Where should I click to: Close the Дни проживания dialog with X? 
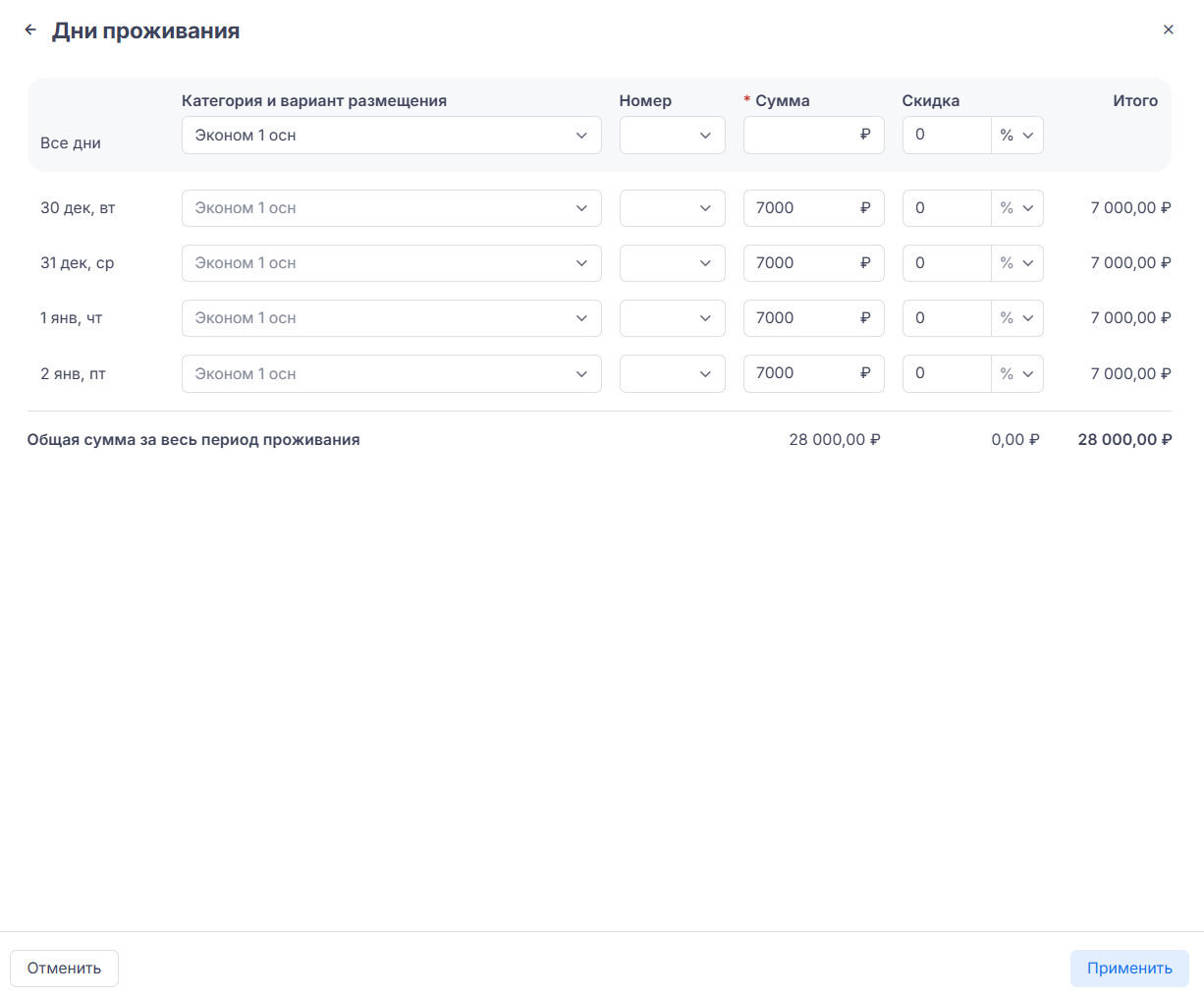[1168, 29]
